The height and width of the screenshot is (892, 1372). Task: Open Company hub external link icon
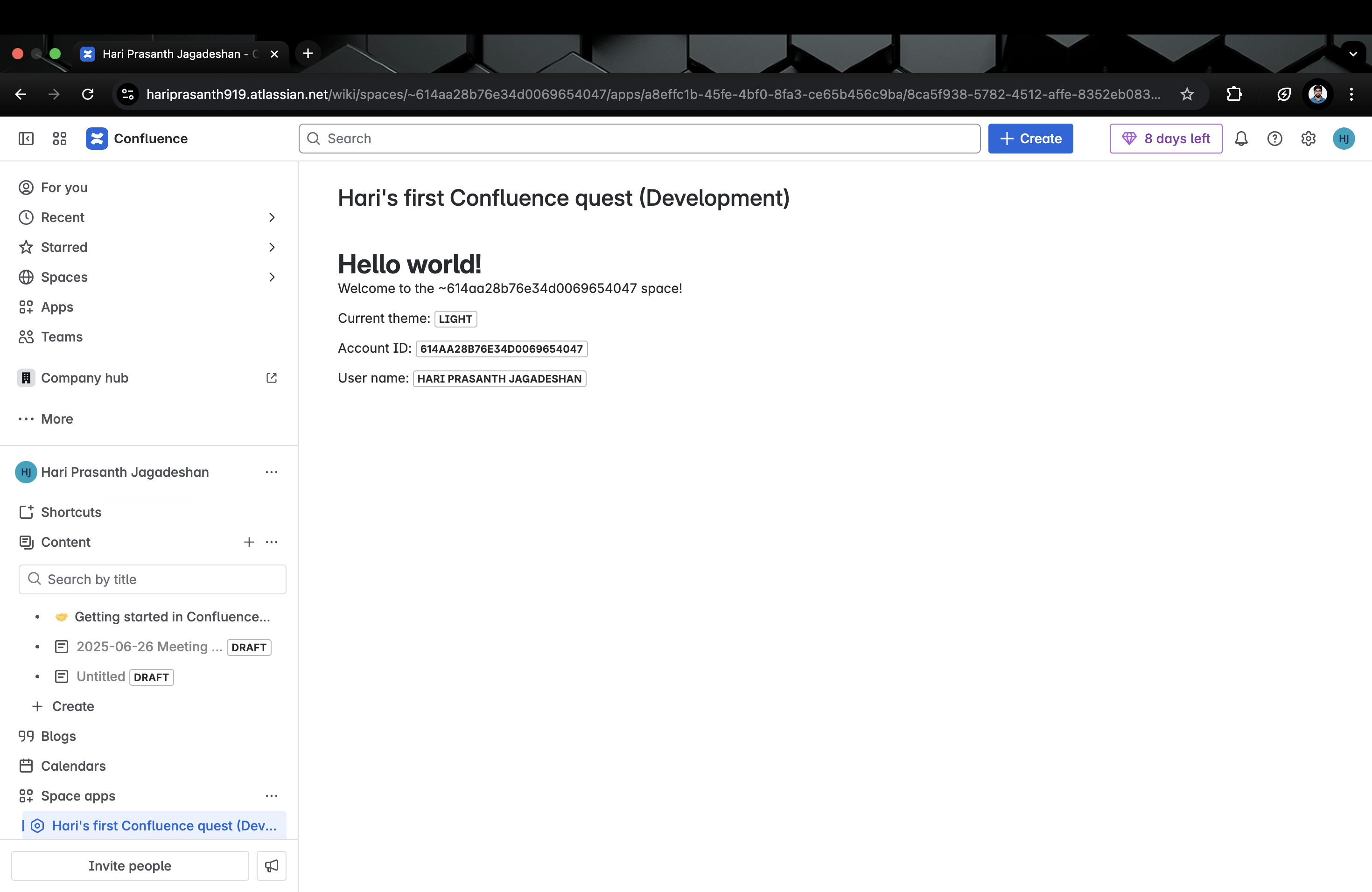pyautogui.click(x=272, y=378)
